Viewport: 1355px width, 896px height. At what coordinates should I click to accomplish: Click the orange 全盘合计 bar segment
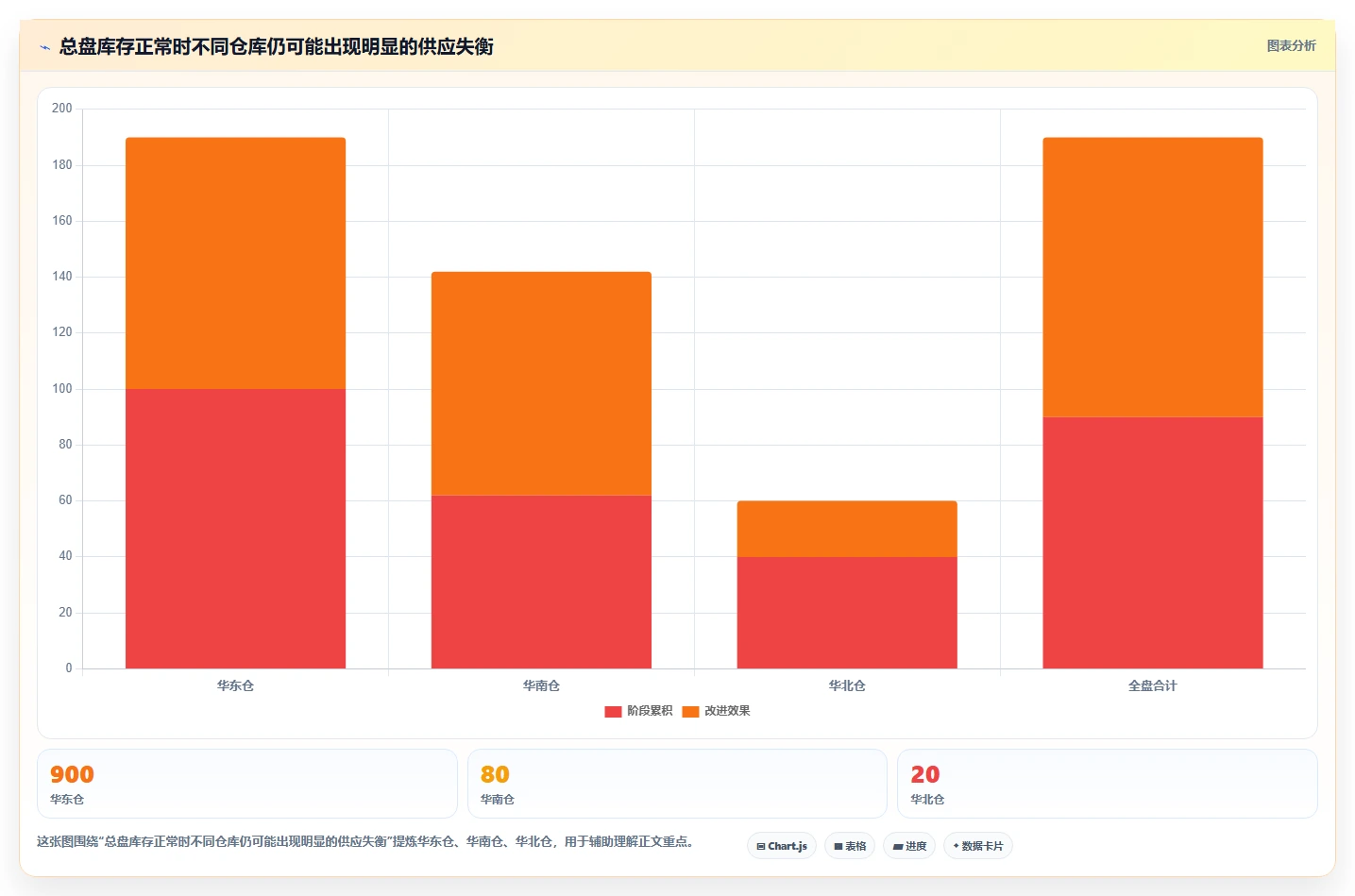pyautogui.click(x=1153, y=278)
